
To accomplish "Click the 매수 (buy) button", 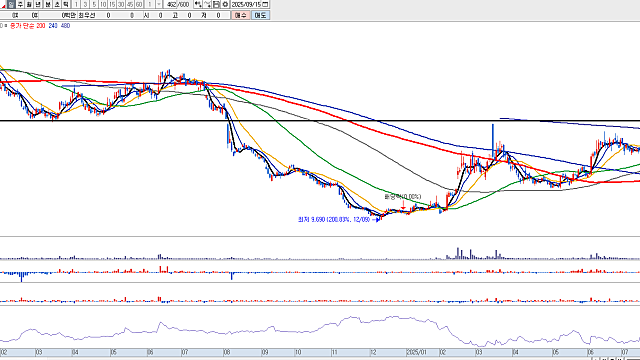I will click(240, 15).
